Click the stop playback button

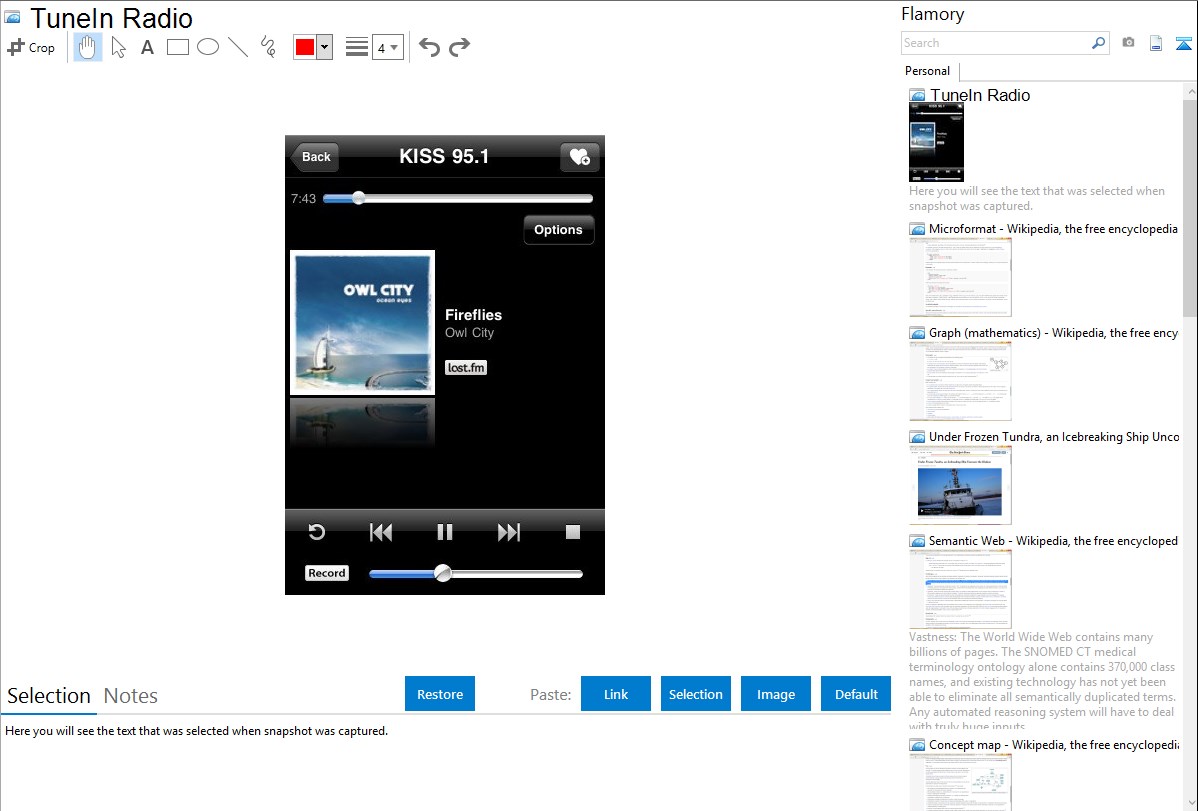click(x=573, y=532)
